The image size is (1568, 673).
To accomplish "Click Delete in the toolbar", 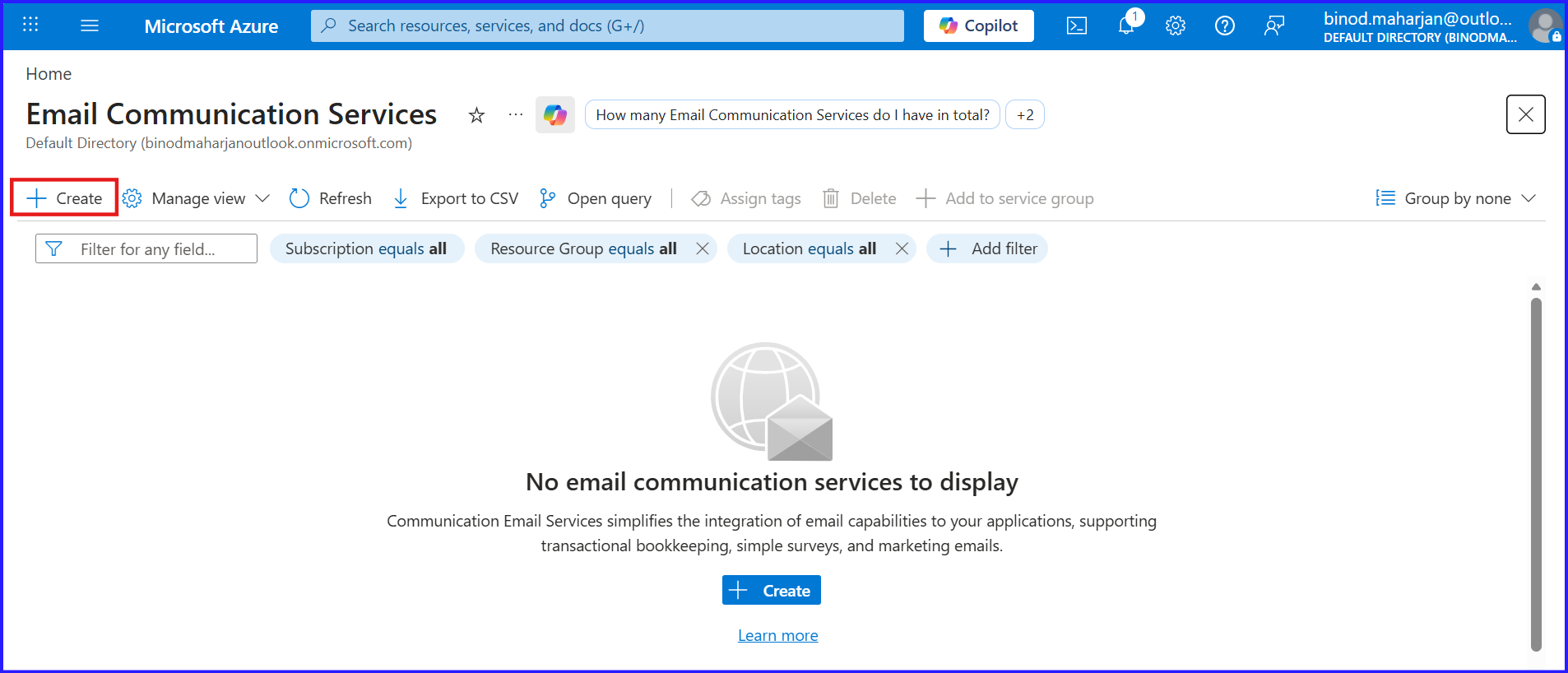I will point(859,198).
